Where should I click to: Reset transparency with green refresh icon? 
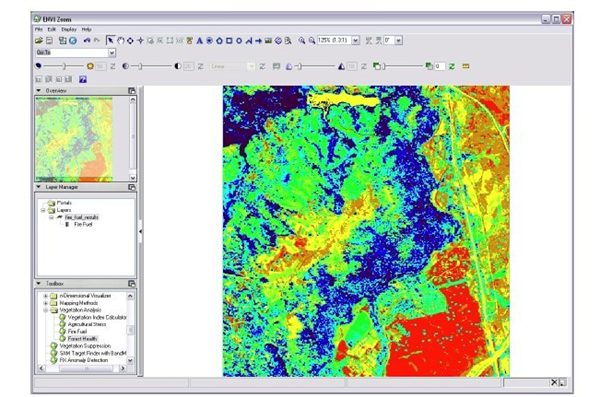(x=452, y=66)
